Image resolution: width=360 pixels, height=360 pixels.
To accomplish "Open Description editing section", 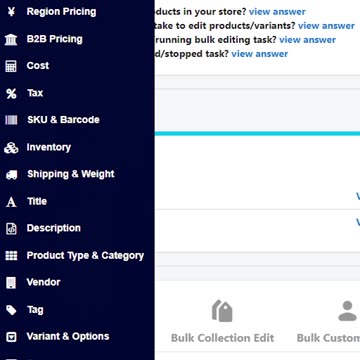I will pos(54,228).
